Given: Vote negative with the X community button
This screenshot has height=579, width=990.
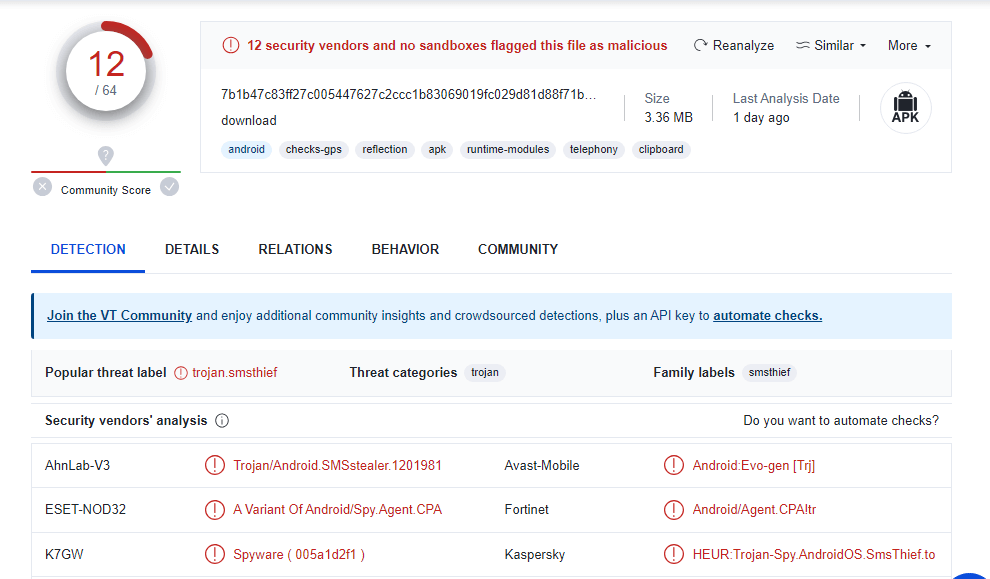Looking at the screenshot, I should tap(42, 187).
